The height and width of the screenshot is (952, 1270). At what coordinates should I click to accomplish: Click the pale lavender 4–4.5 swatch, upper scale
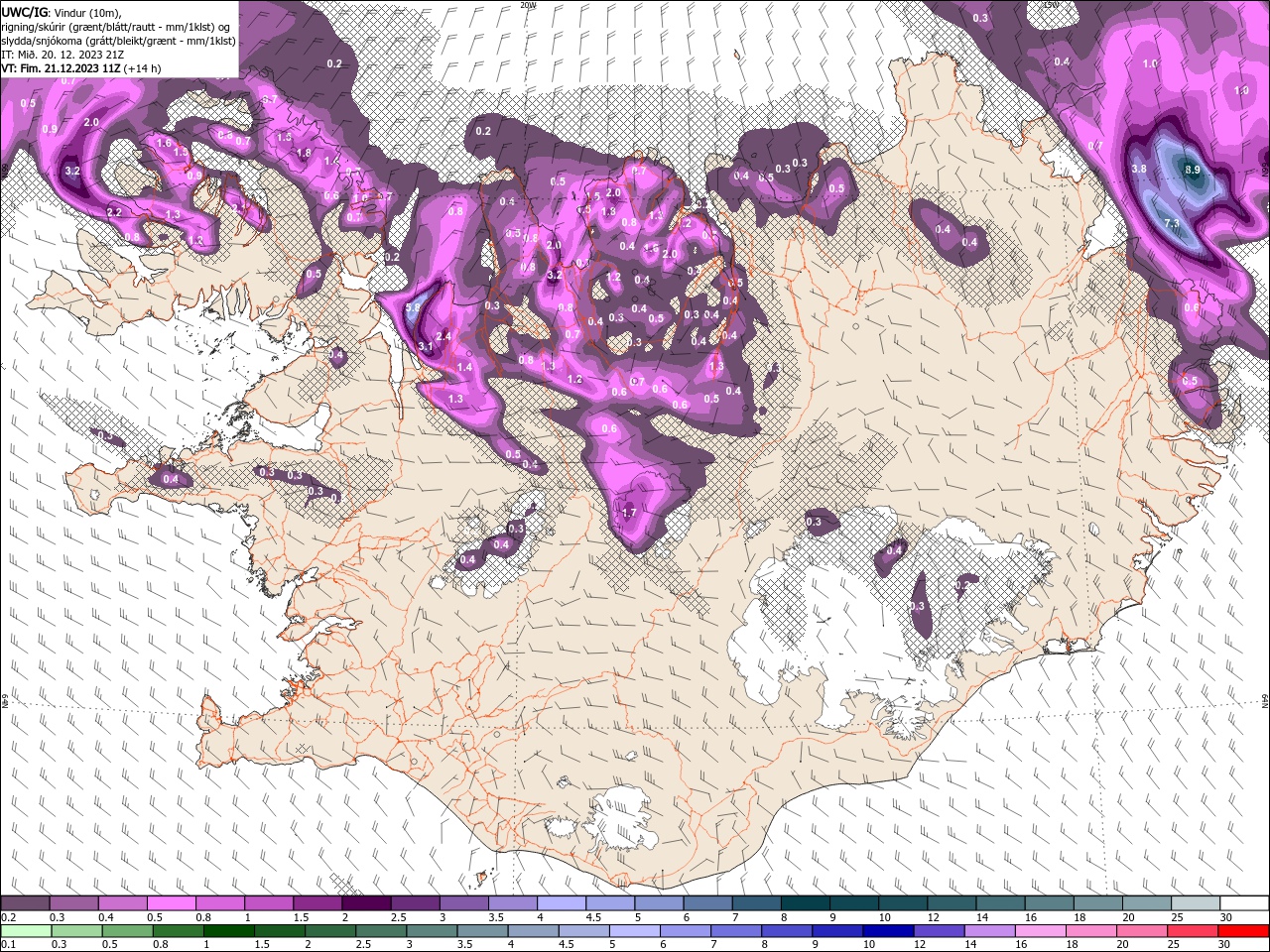tap(561, 903)
